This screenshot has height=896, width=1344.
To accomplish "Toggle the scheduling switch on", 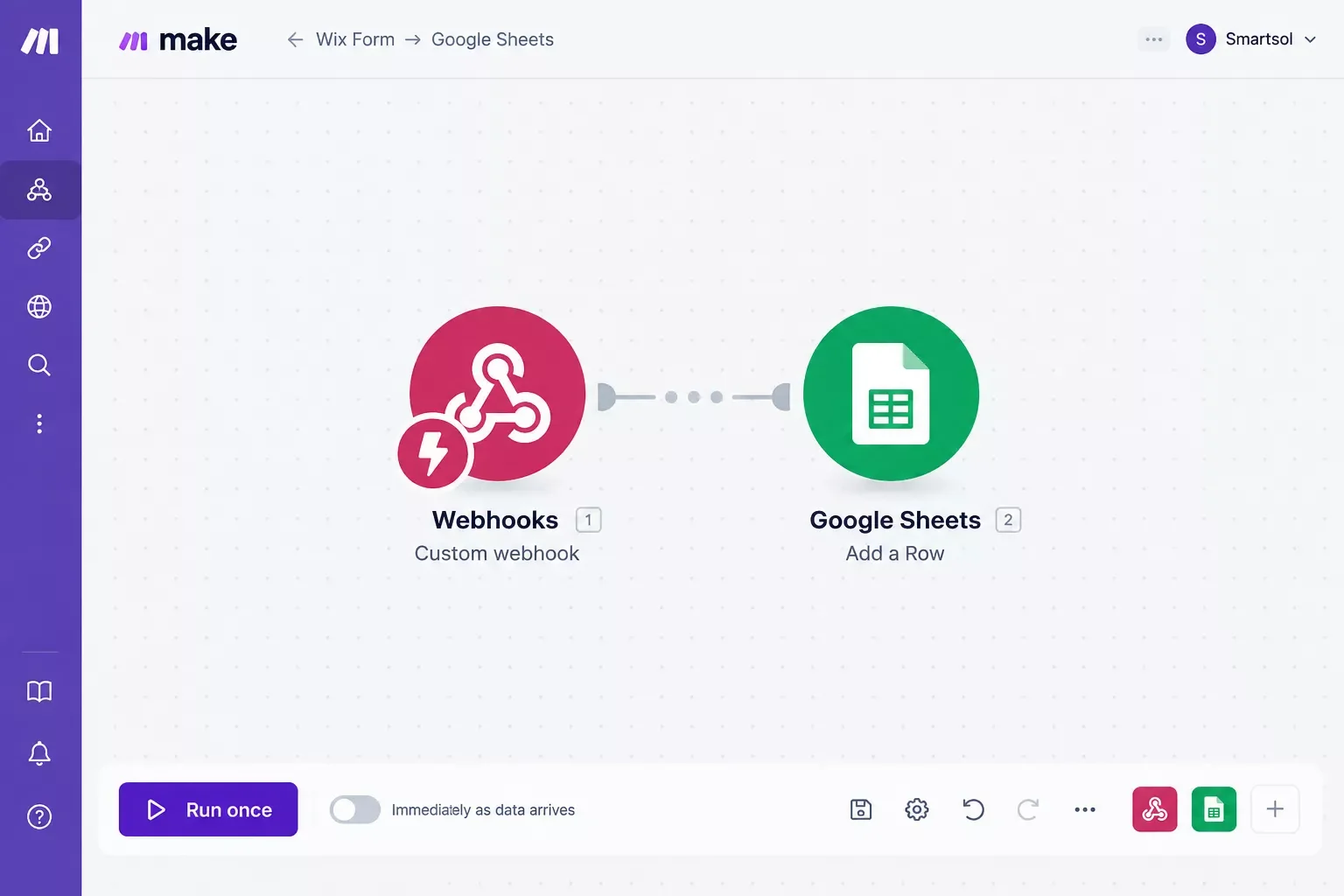I will pyautogui.click(x=354, y=809).
